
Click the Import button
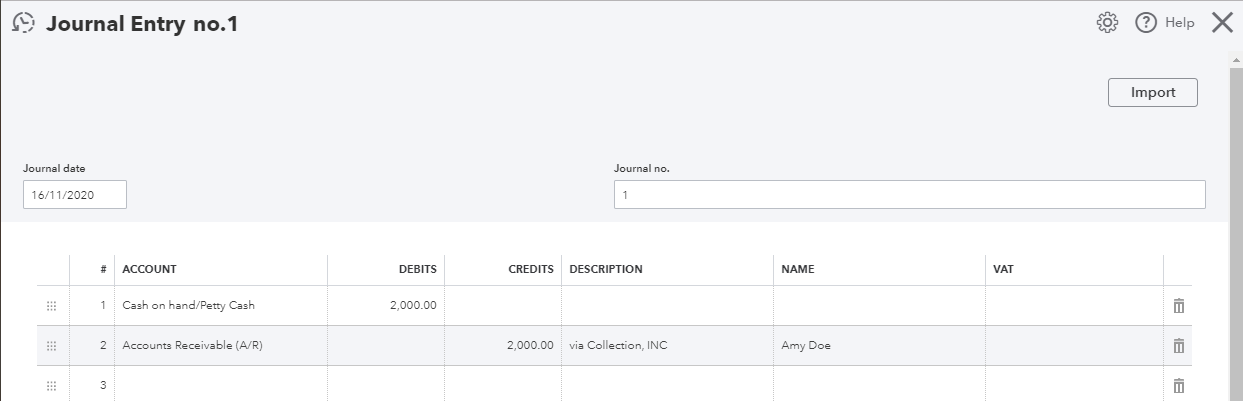point(1152,92)
